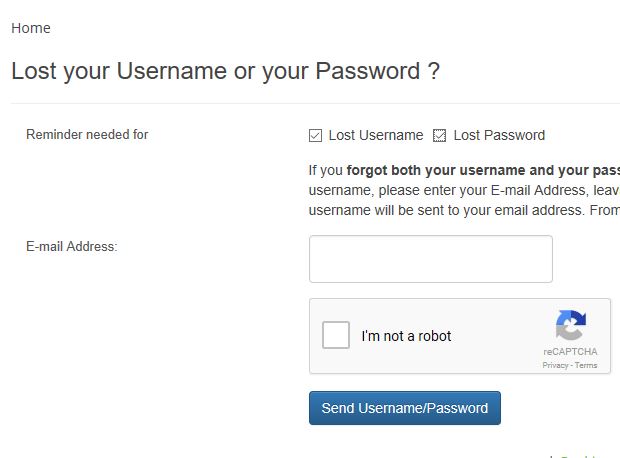The height and width of the screenshot is (458, 620).
Task: Click the "I'm not a robot" text
Action: [406, 336]
